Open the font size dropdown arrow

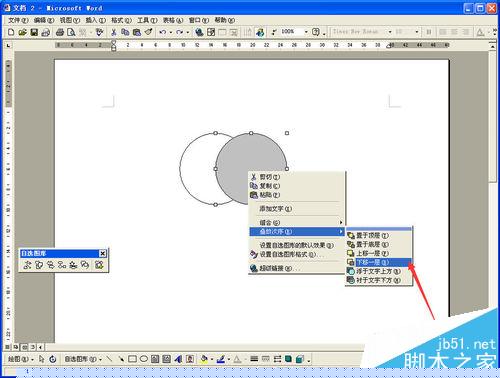coord(417,32)
